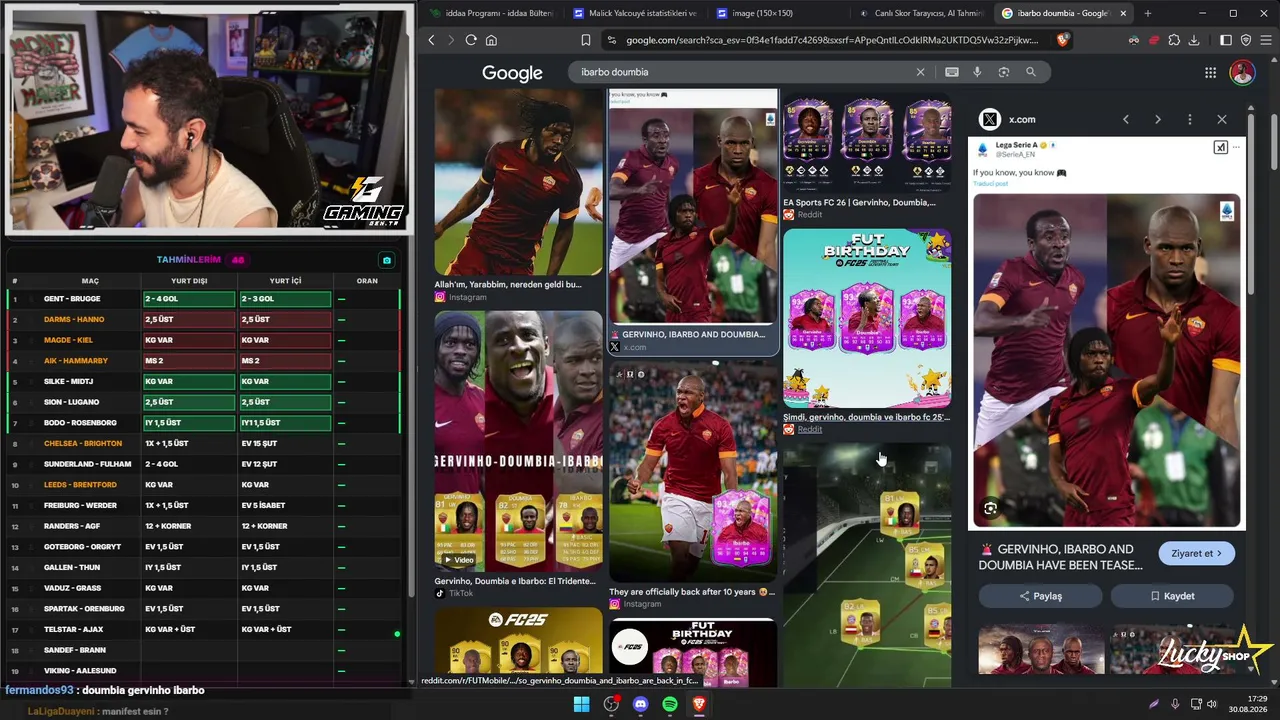Switch to the Canlı Skor Tarayıcısı tab

920,13
